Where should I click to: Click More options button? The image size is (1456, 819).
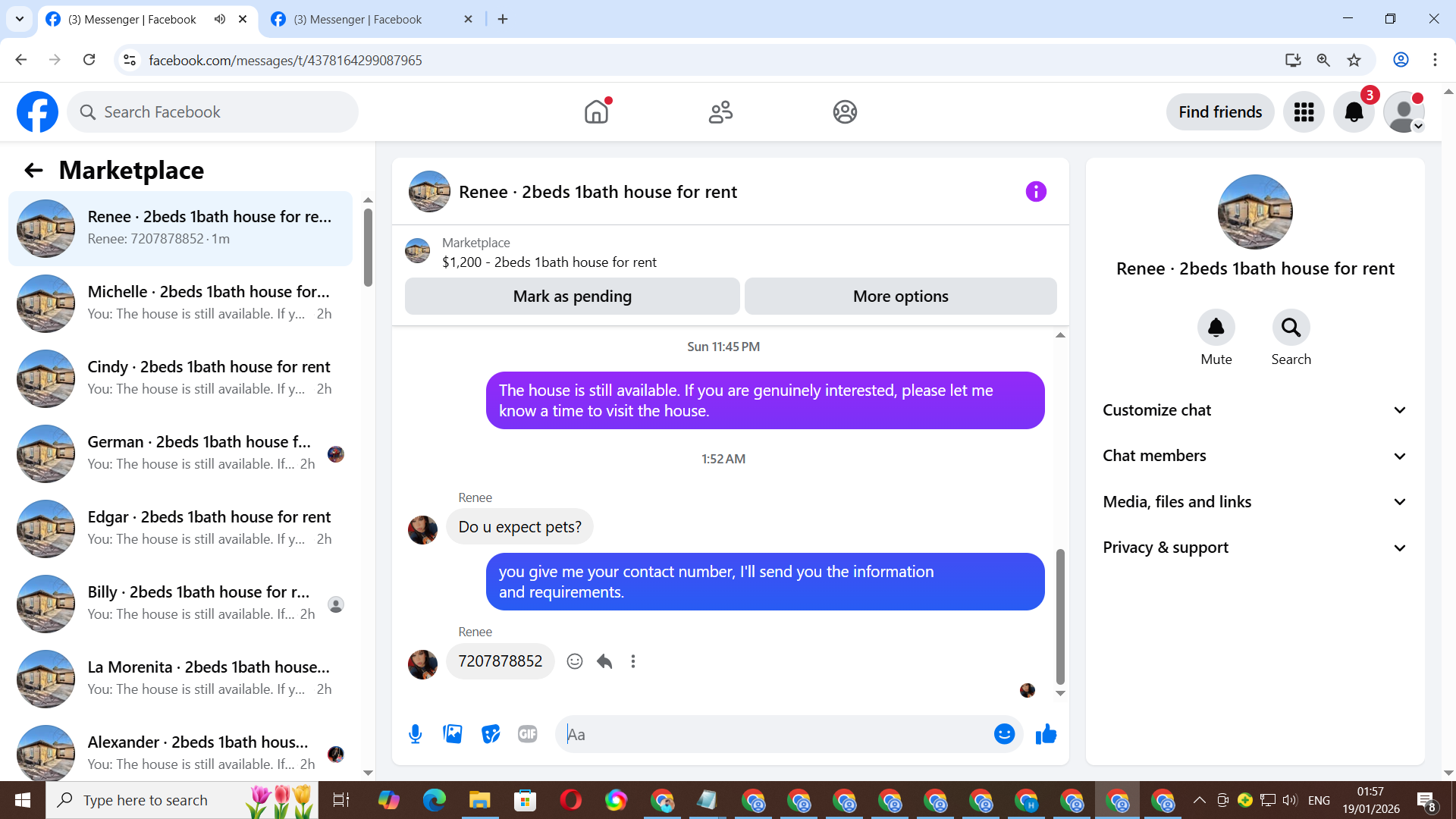(900, 297)
